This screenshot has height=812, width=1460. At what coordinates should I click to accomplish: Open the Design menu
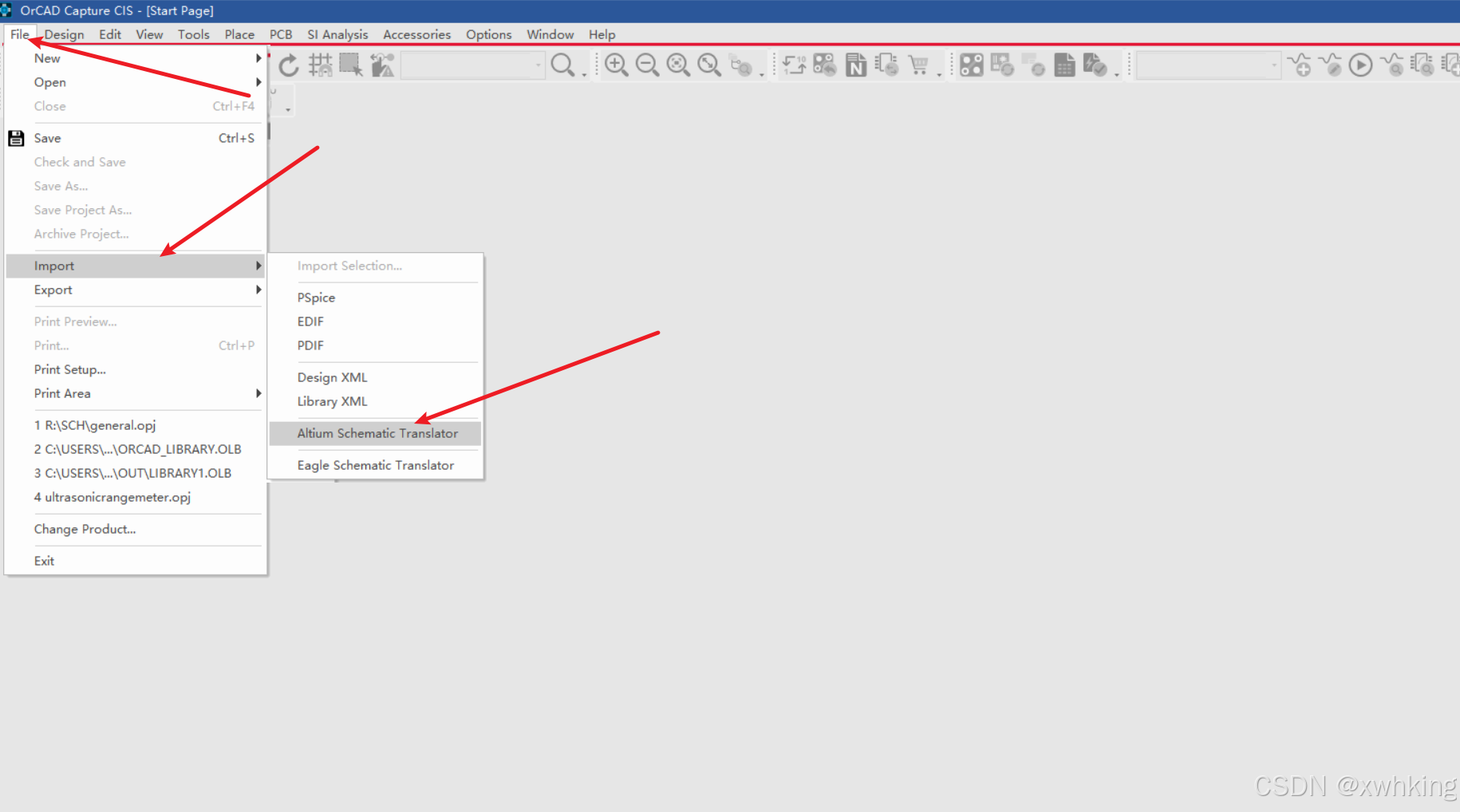(x=65, y=34)
